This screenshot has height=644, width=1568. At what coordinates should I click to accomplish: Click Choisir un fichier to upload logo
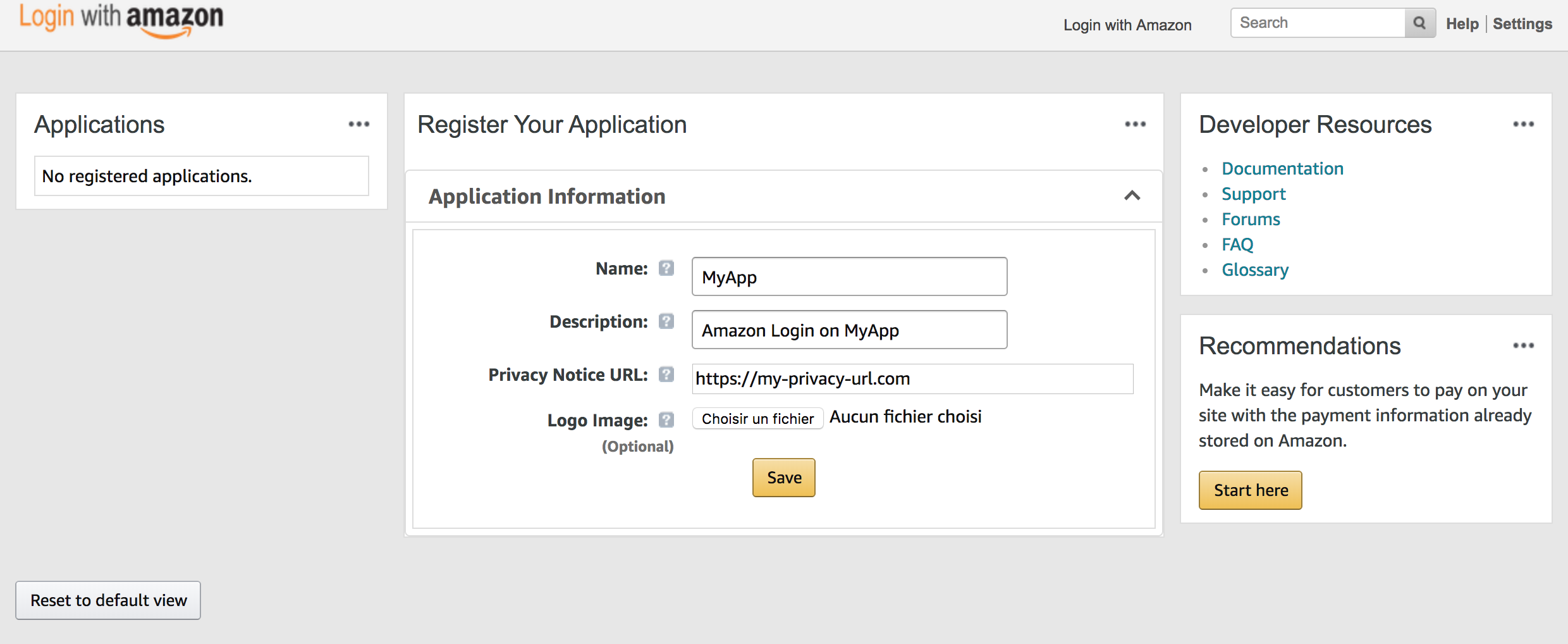click(x=757, y=419)
